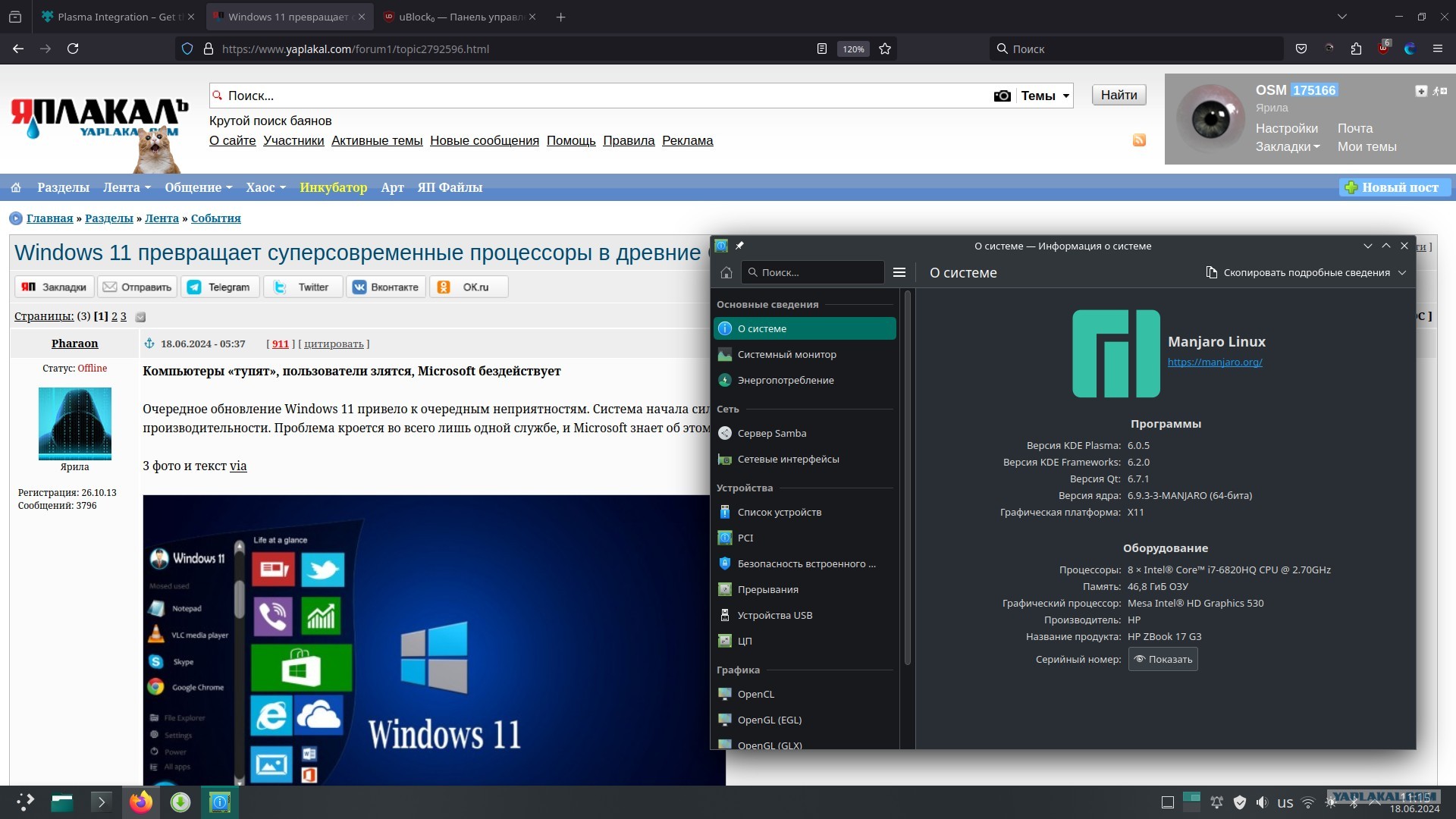Open the orange RSS feed icon
Image resolution: width=1456 pixels, height=819 pixels.
pos(1139,140)
